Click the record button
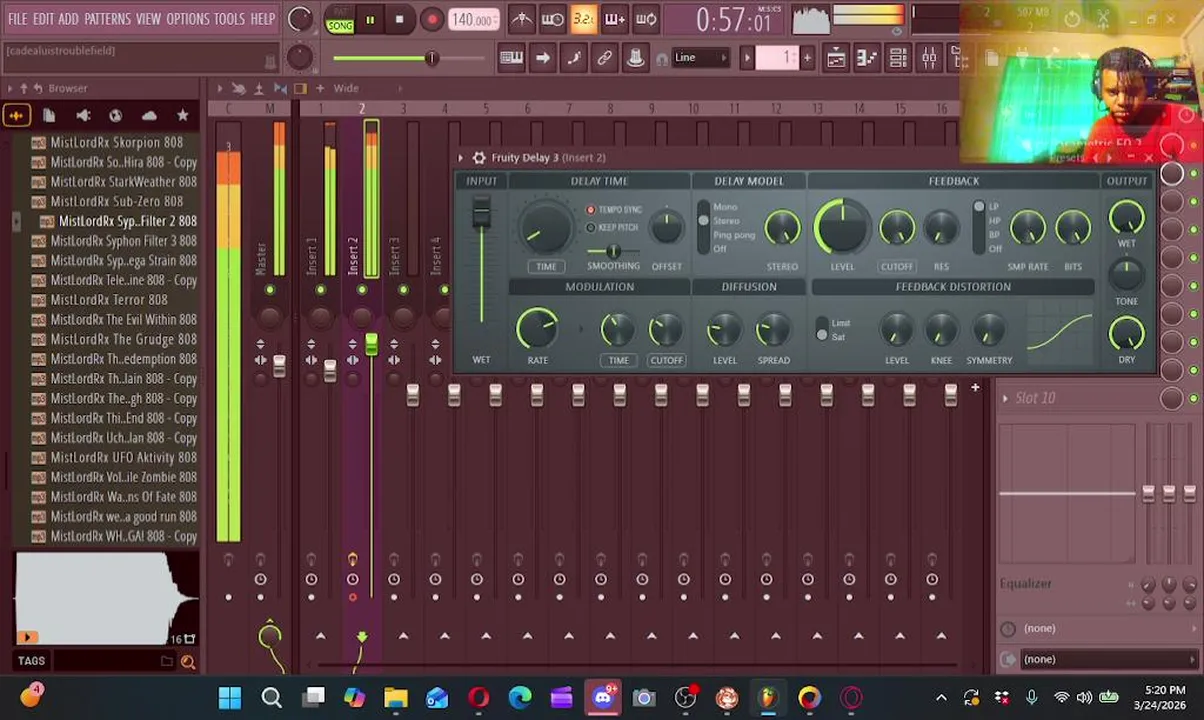The width and height of the screenshot is (1204, 720). pyautogui.click(x=432, y=19)
